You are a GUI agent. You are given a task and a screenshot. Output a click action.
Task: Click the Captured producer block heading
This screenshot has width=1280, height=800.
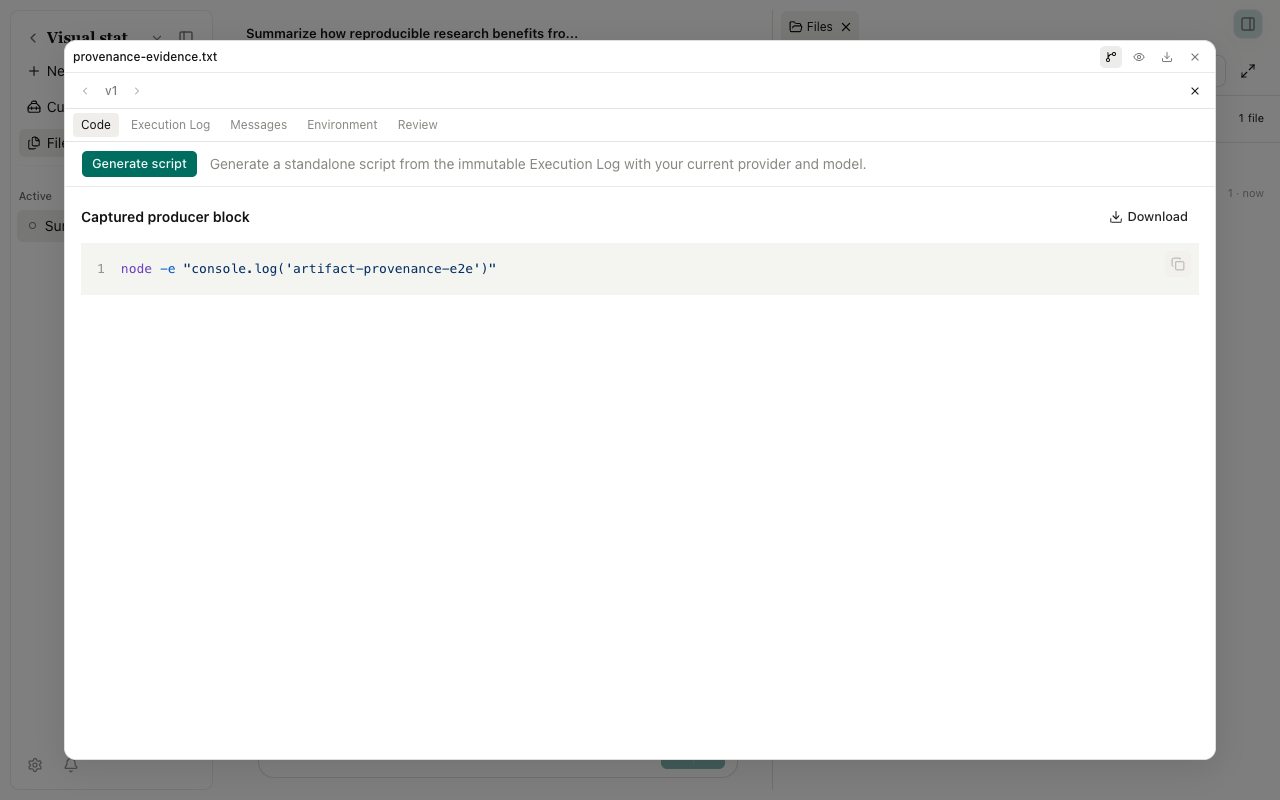tap(165, 217)
